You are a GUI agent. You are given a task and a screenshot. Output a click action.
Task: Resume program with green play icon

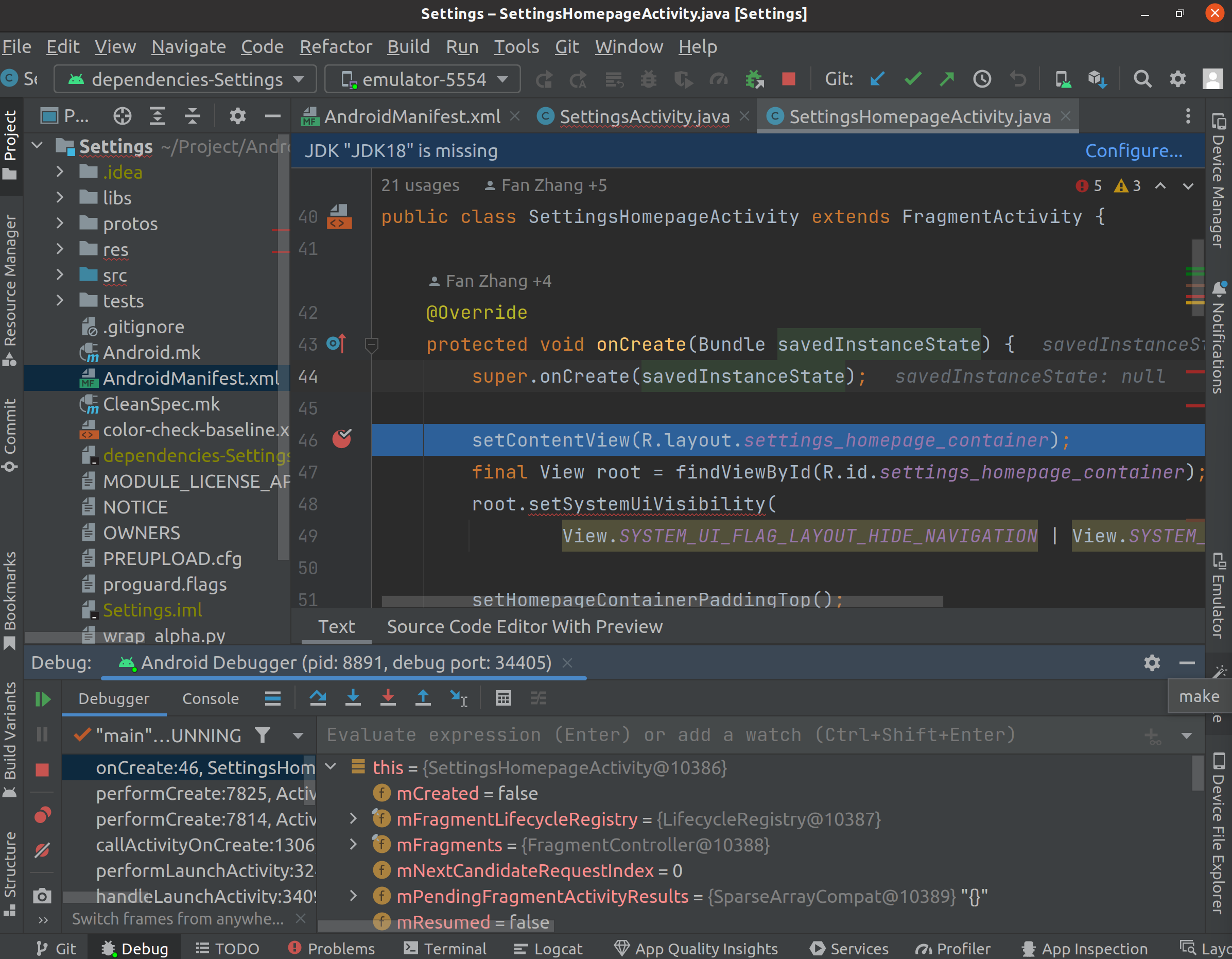(43, 699)
